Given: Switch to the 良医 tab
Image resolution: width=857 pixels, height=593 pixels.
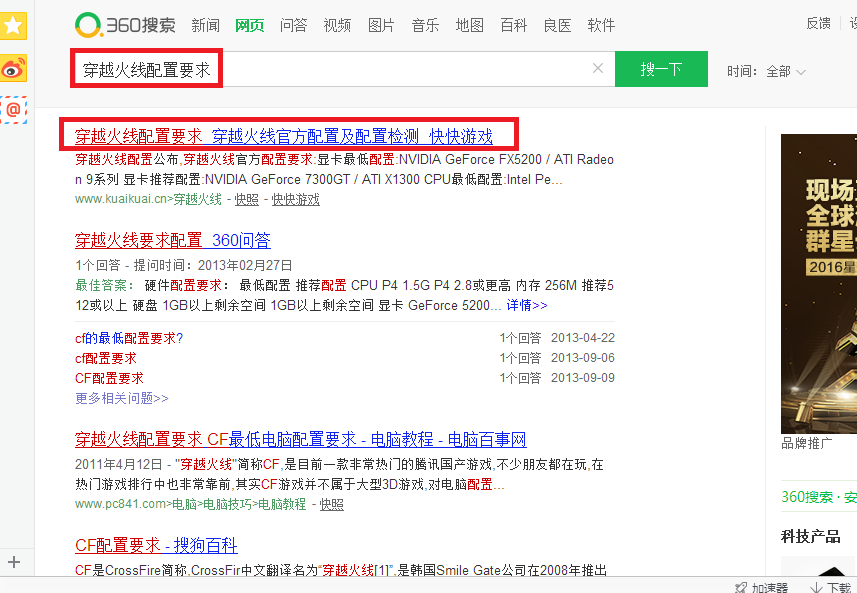Looking at the screenshot, I should click(x=557, y=25).
